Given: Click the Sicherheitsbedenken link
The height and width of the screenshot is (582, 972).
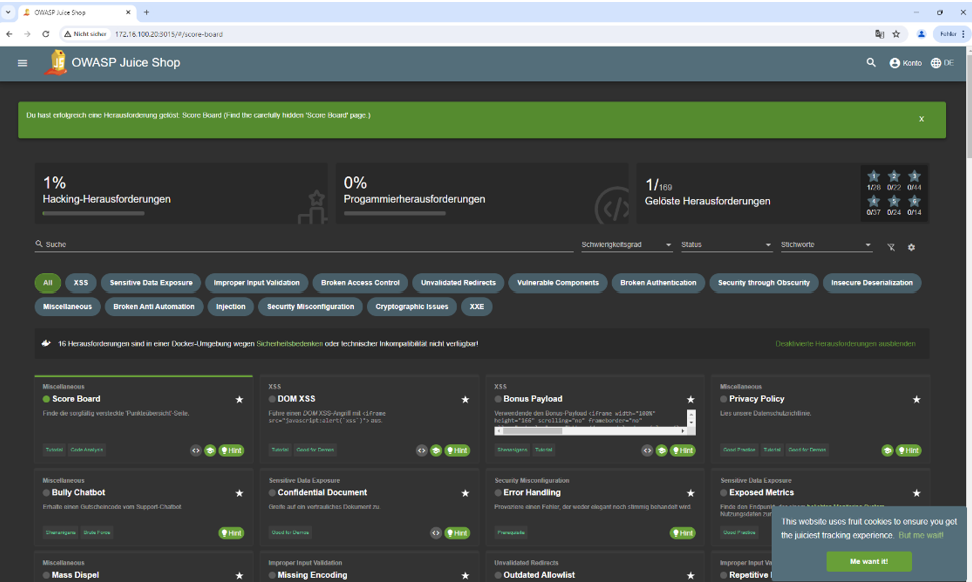Looking at the screenshot, I should 289,343.
